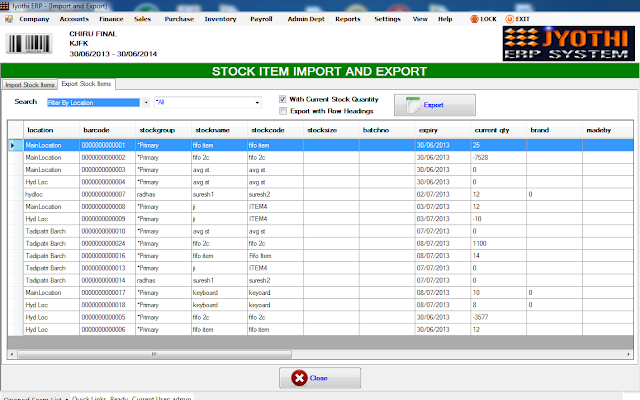Enable Export with Row Headings checkbox
640x400 pixels.
(282, 111)
